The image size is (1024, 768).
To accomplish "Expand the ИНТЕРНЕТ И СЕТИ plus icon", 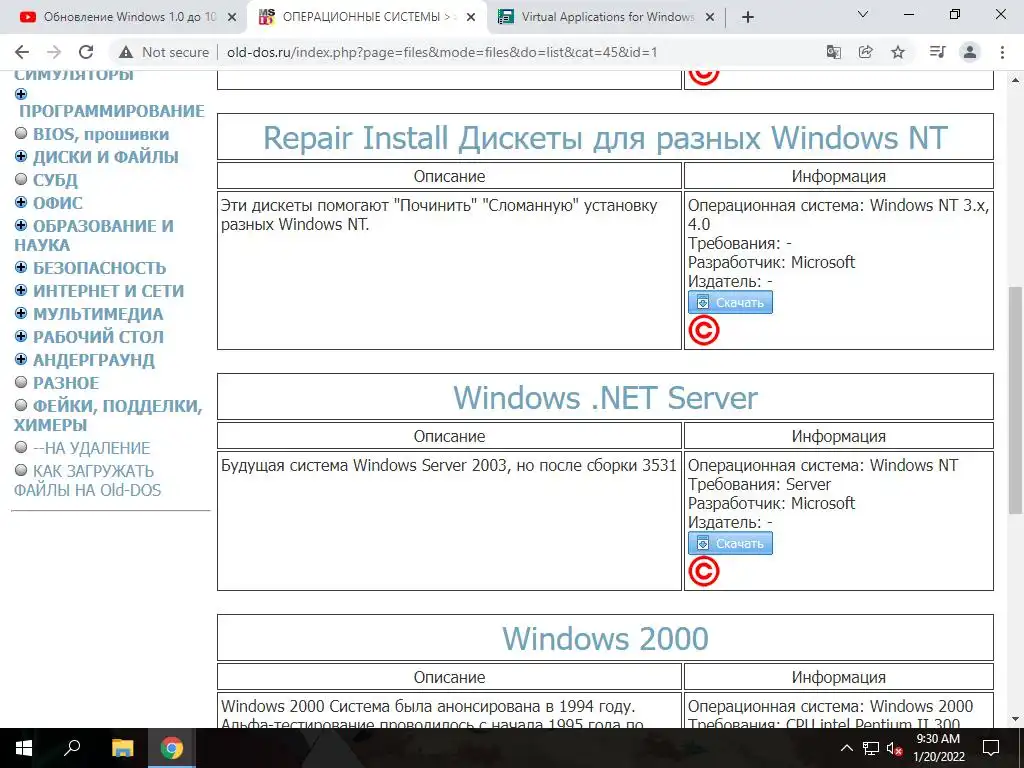I will coord(21,291).
